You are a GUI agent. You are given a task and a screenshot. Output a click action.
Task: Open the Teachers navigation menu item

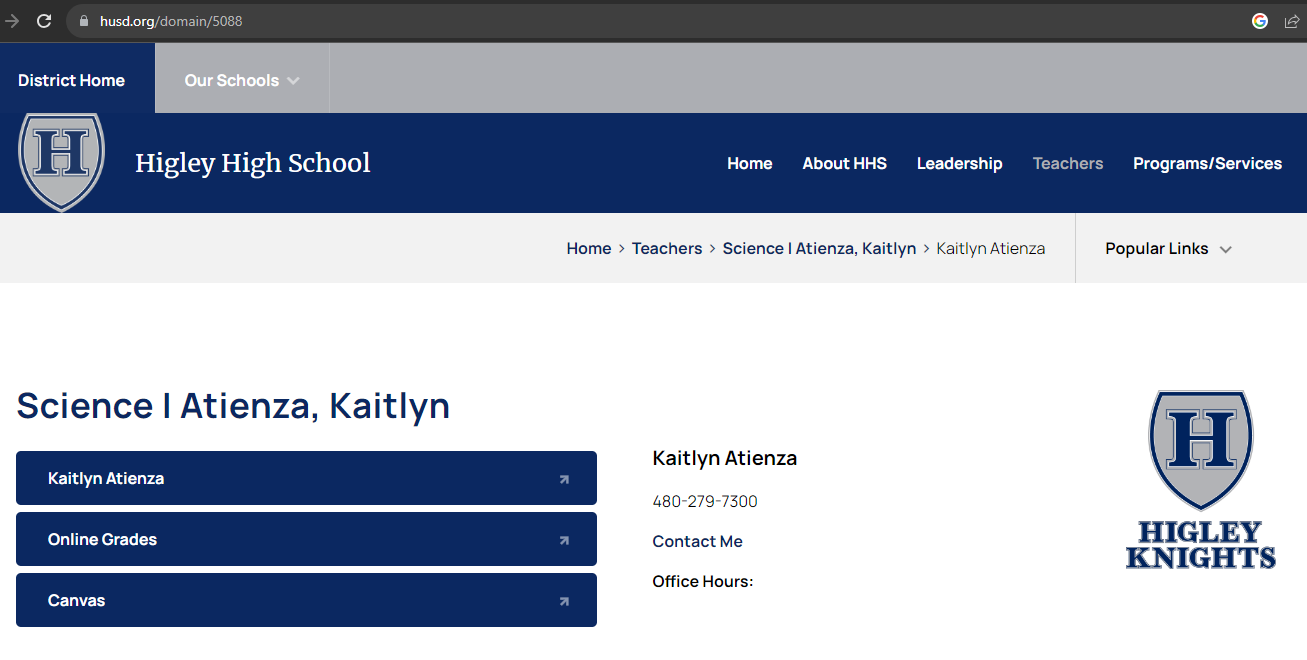[x=1067, y=164]
